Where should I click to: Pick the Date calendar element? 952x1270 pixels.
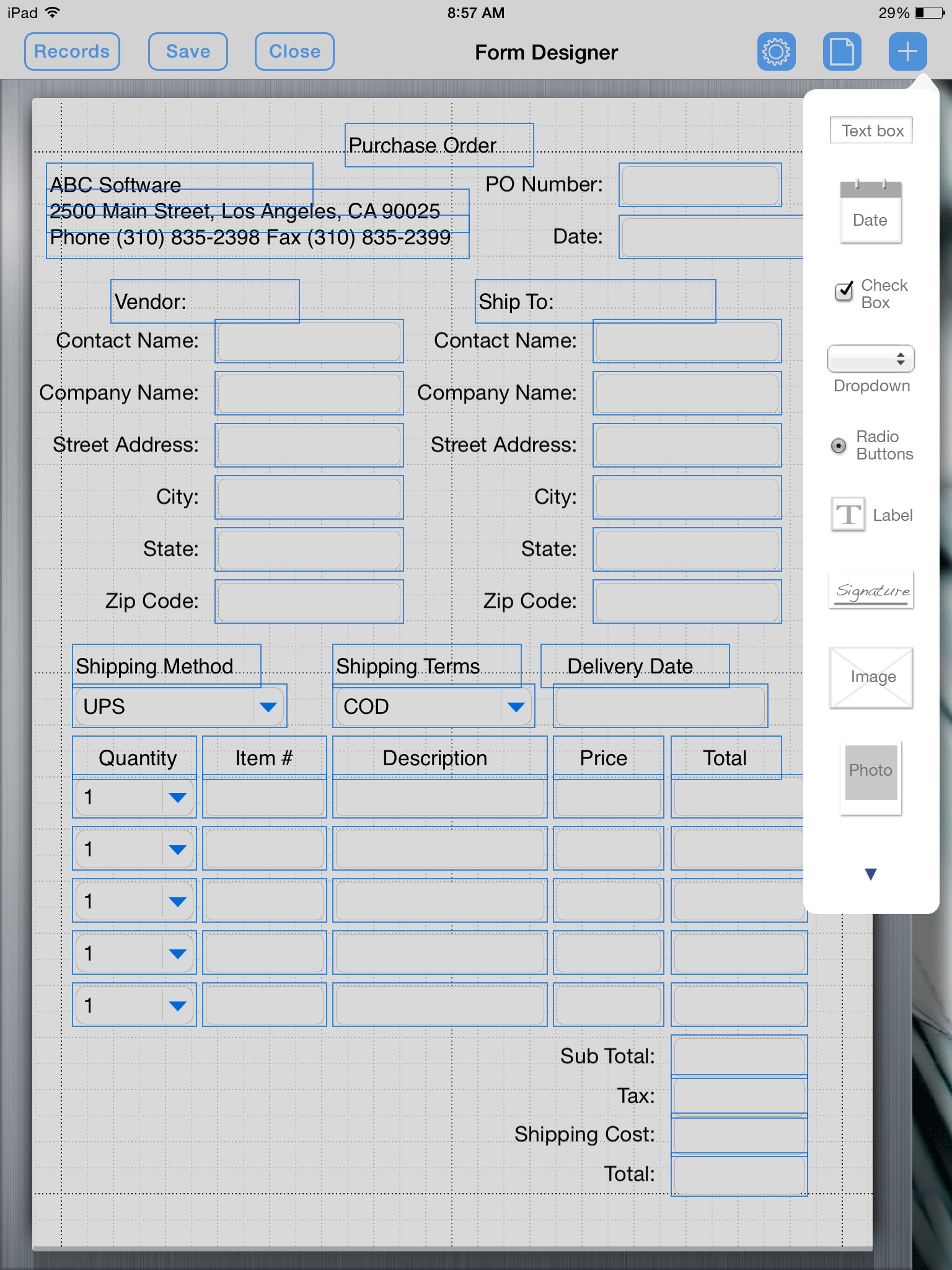pos(871,211)
